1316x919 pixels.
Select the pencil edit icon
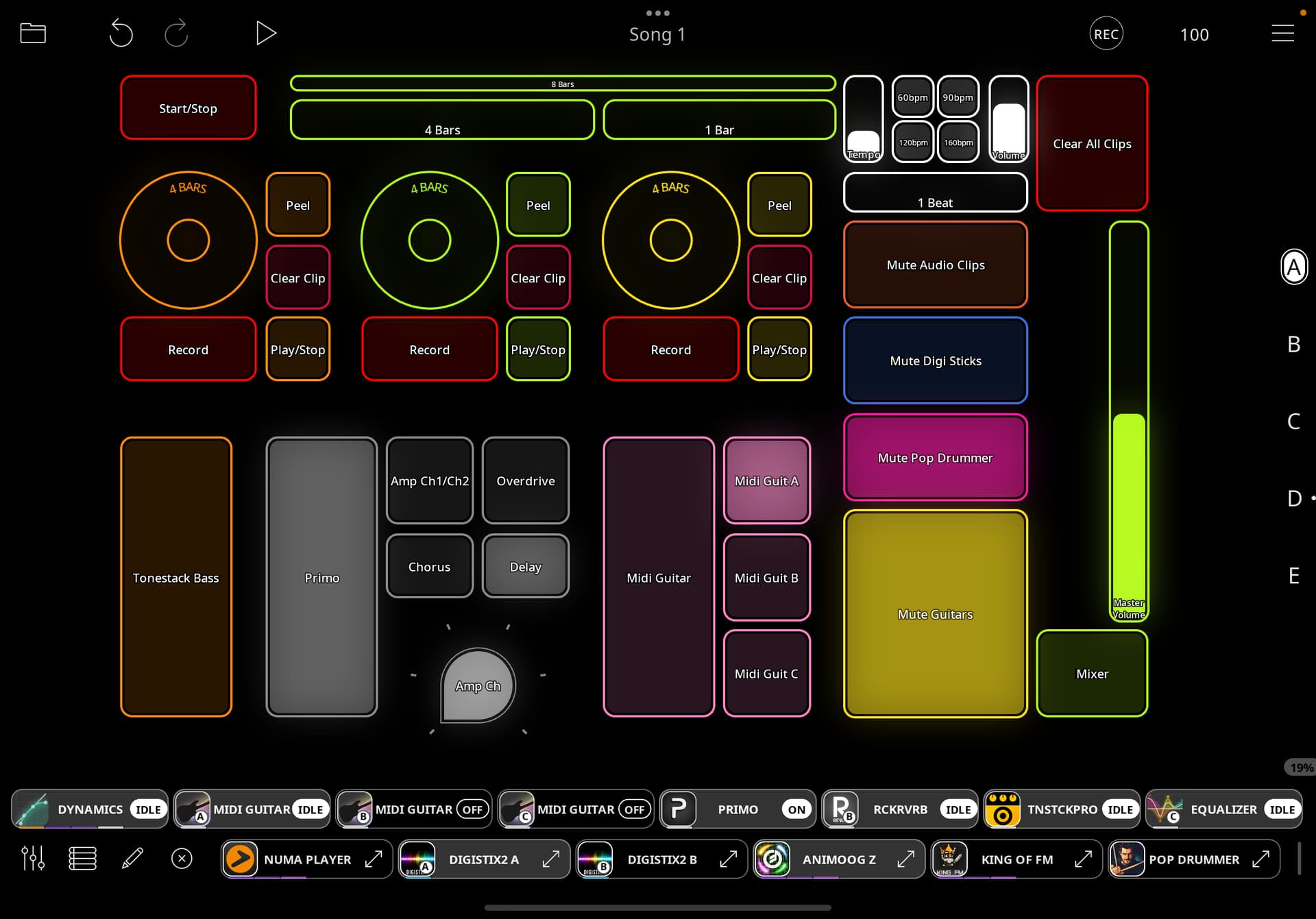132,858
